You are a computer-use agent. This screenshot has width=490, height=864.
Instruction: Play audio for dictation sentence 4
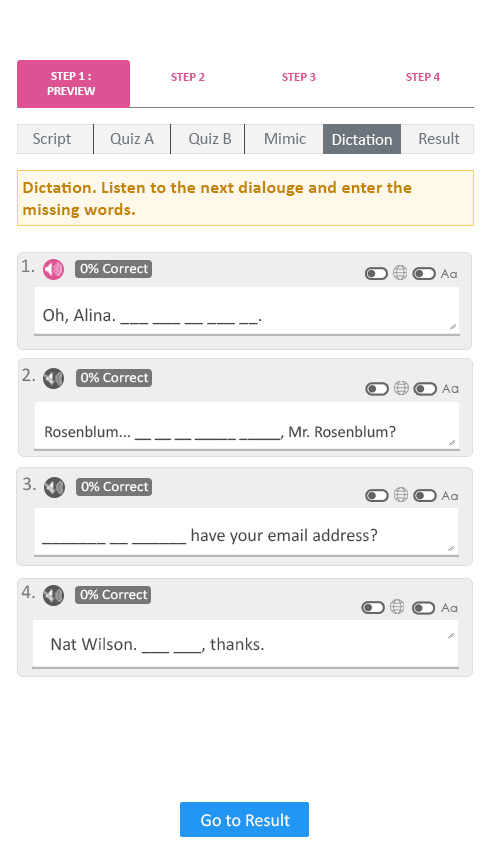(x=53, y=596)
